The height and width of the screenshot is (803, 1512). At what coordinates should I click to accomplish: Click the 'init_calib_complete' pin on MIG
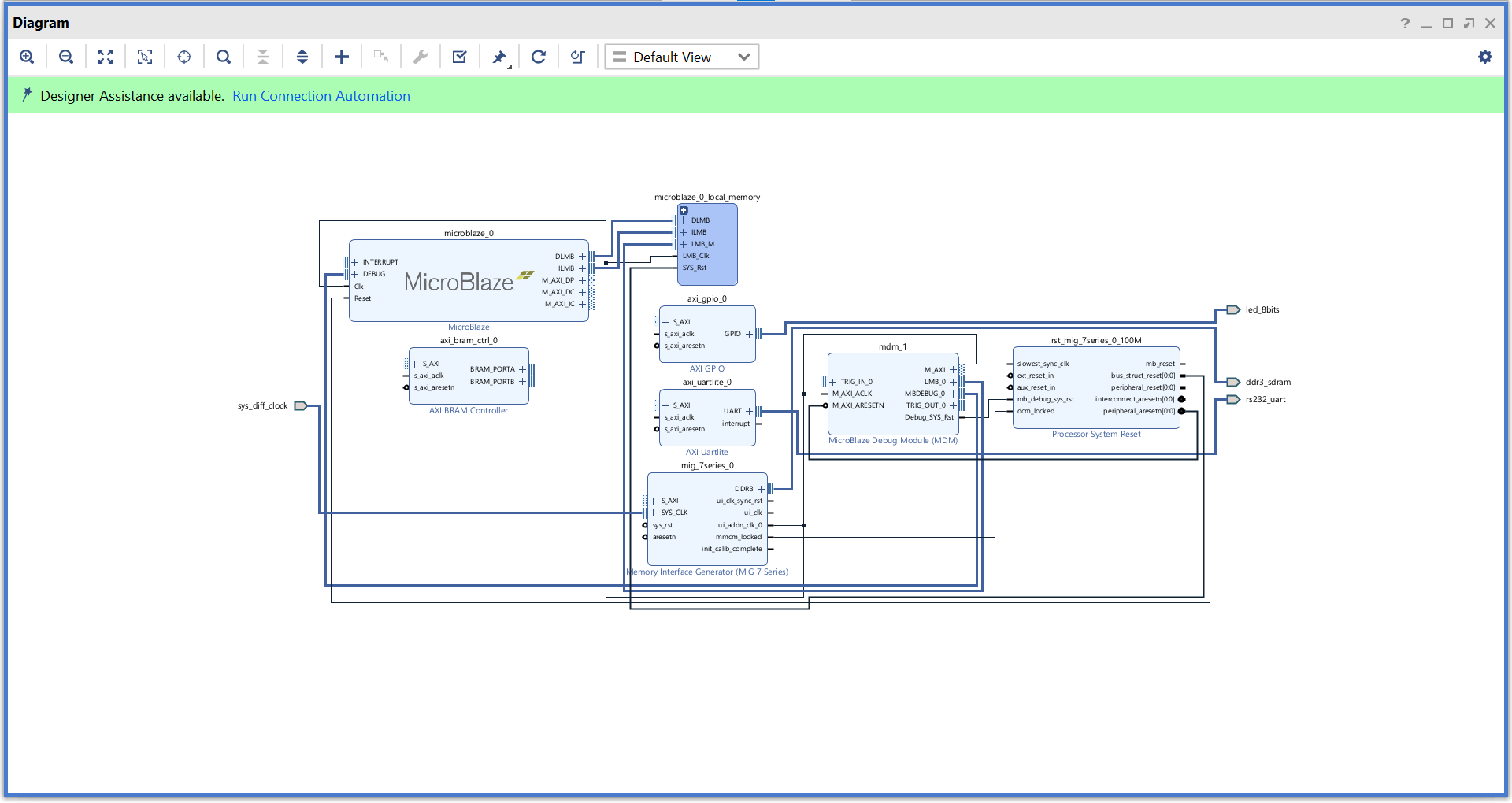[x=732, y=549]
